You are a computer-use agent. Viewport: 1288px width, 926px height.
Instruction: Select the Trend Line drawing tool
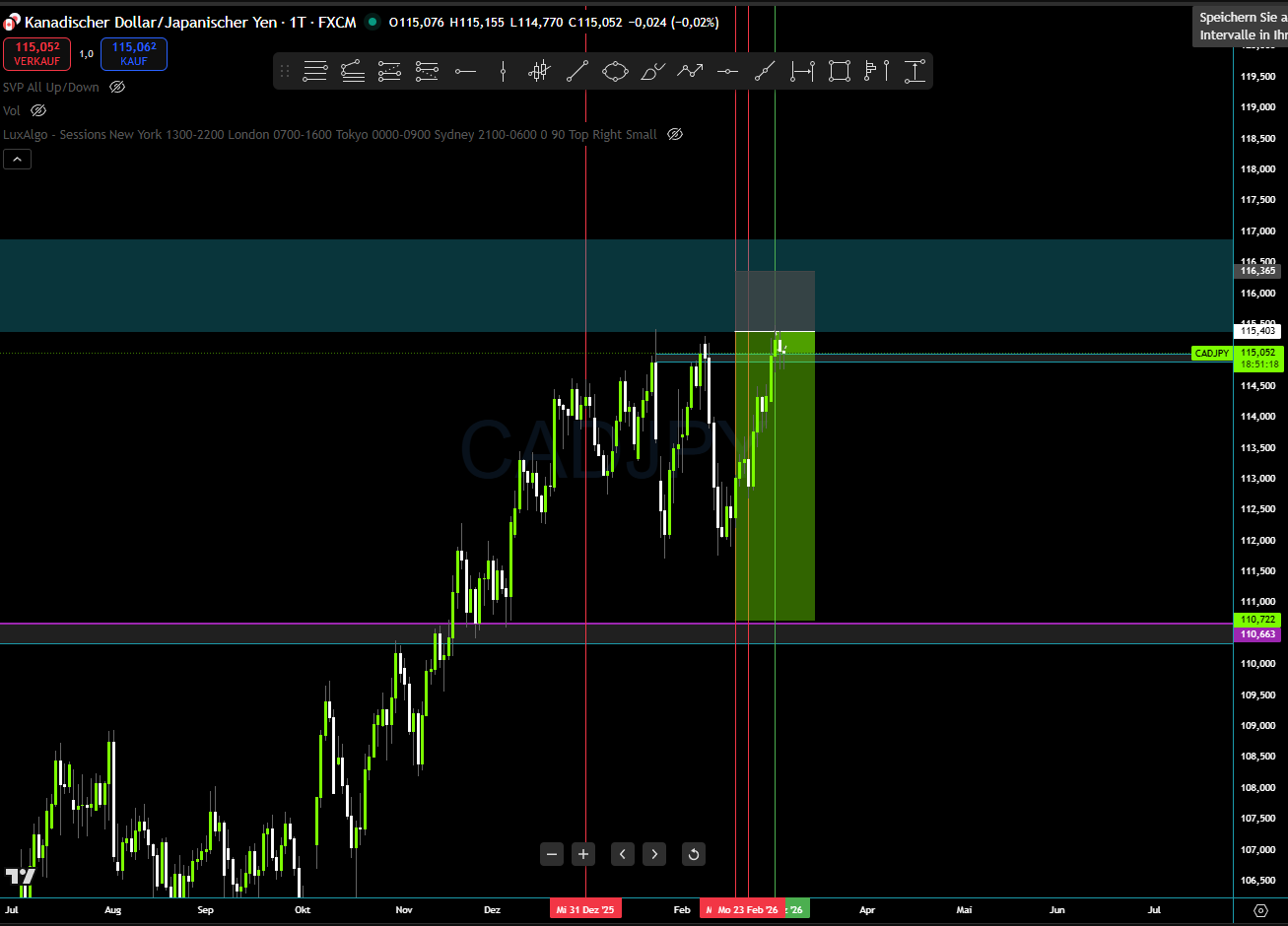(577, 71)
